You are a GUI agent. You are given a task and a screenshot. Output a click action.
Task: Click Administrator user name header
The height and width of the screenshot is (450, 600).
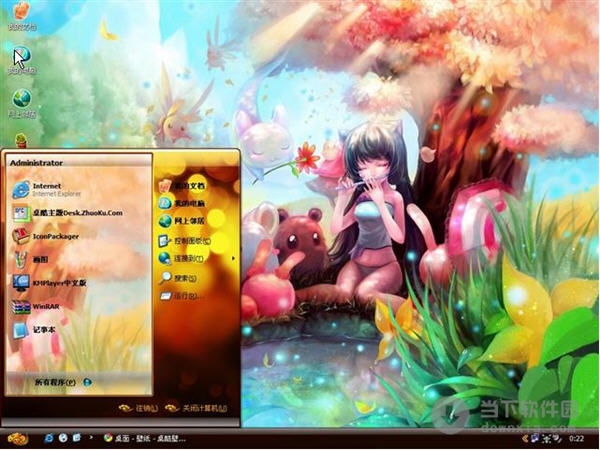tap(36, 163)
